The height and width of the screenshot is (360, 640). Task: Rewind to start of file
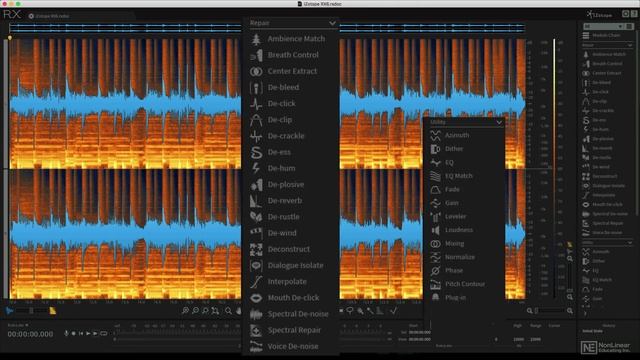81,334
